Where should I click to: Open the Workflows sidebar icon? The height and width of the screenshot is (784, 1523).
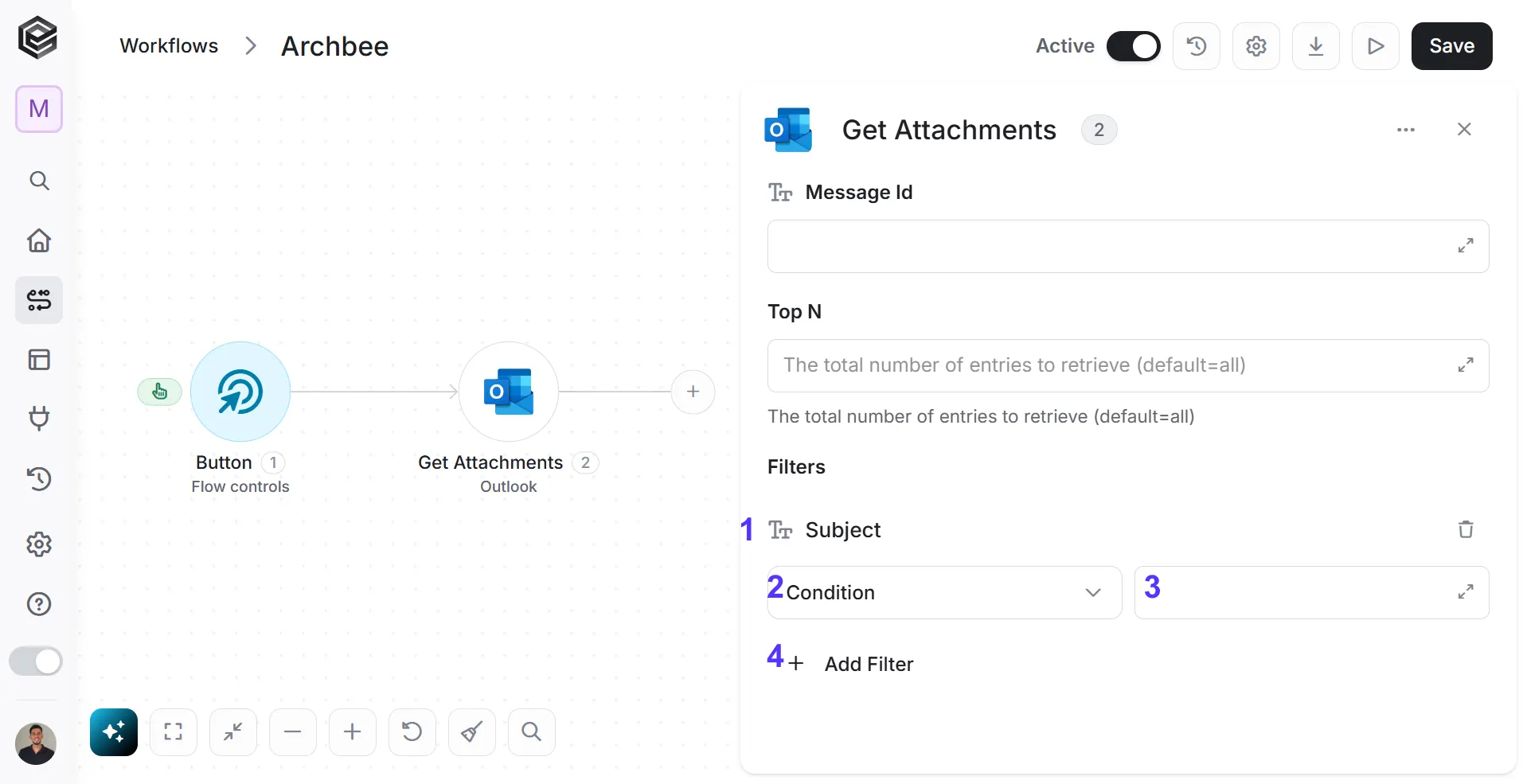point(39,300)
